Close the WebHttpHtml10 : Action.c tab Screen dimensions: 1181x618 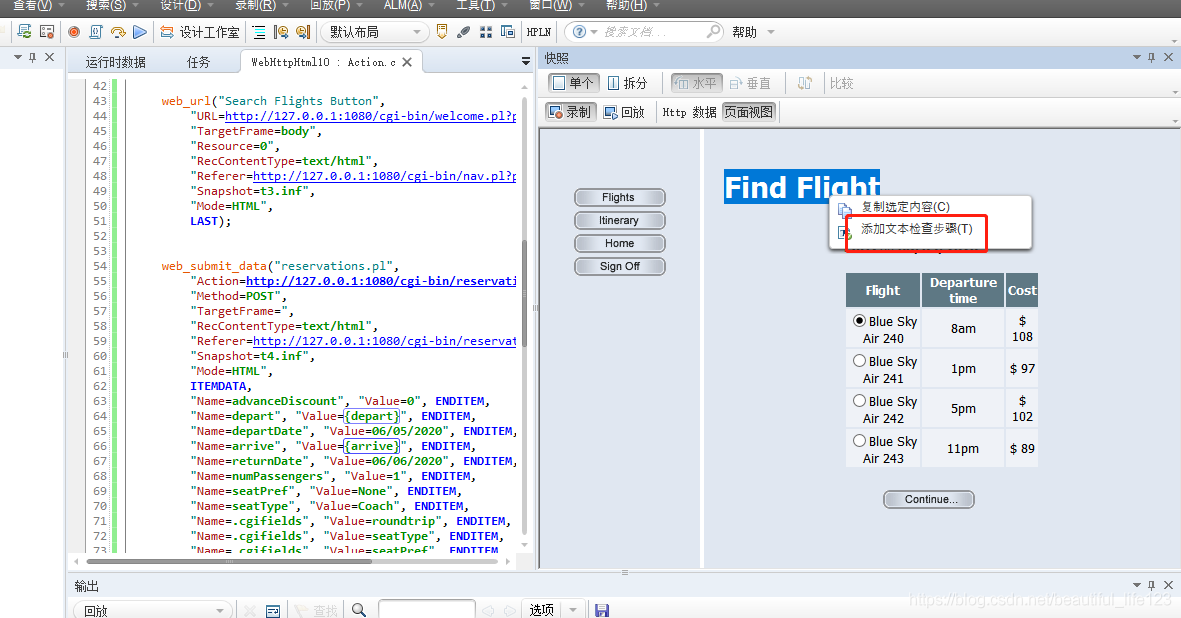pyautogui.click(x=407, y=62)
